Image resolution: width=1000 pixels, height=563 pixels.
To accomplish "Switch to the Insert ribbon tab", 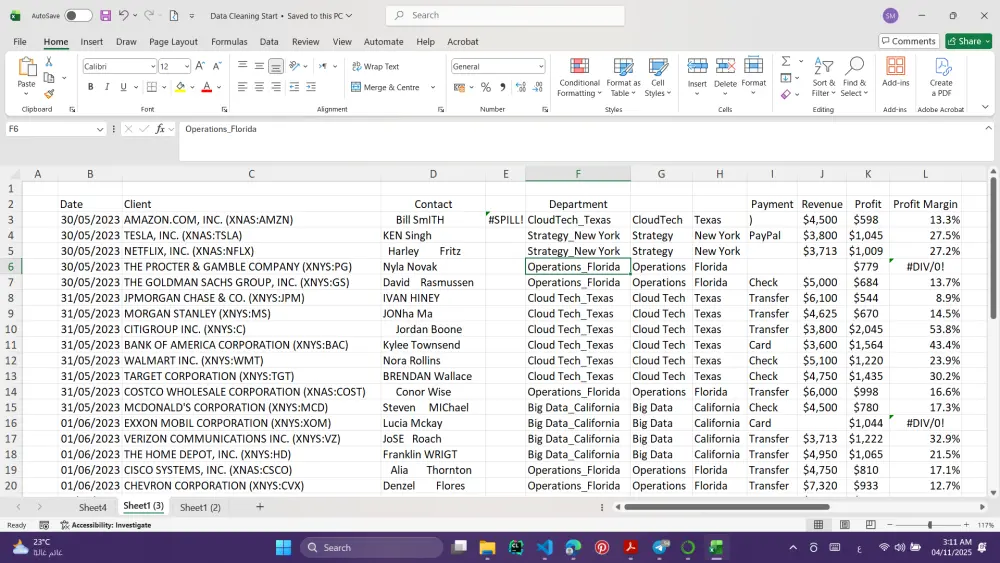I will (91, 41).
